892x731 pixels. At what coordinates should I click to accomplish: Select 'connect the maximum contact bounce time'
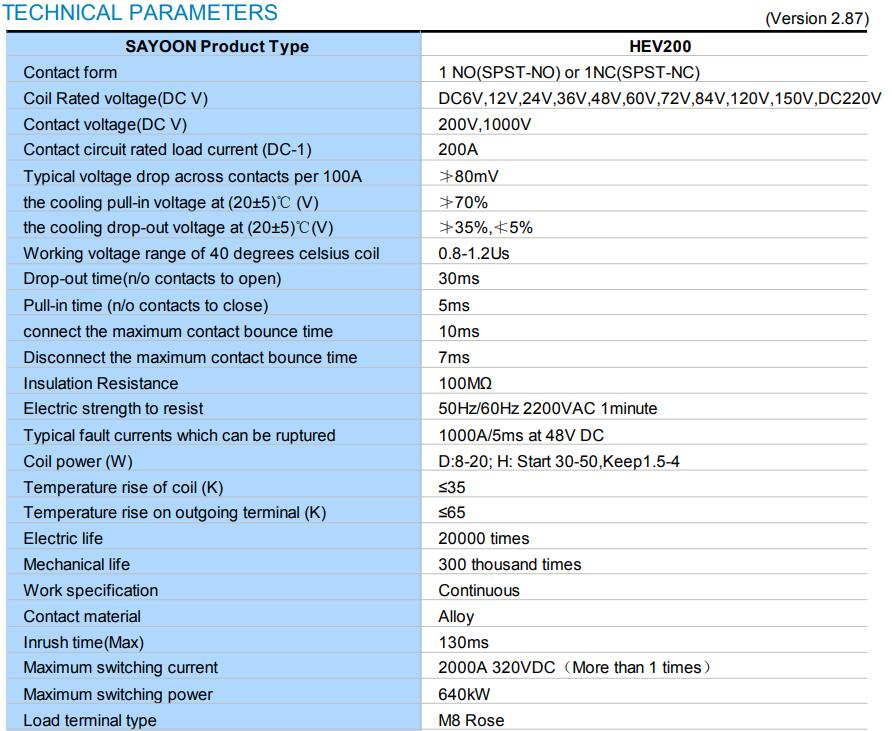click(178, 332)
